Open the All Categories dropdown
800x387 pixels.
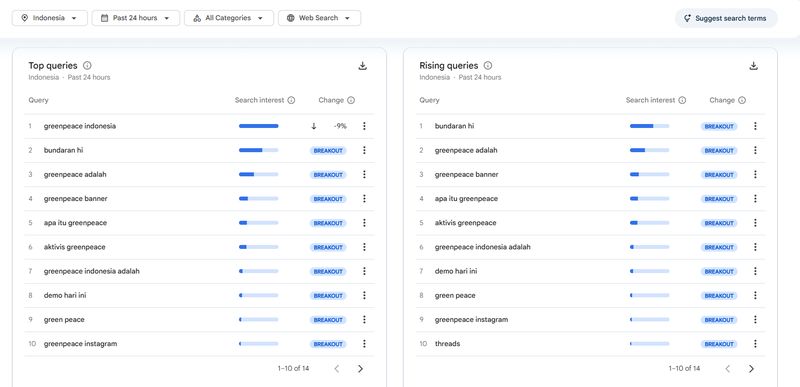coord(229,18)
